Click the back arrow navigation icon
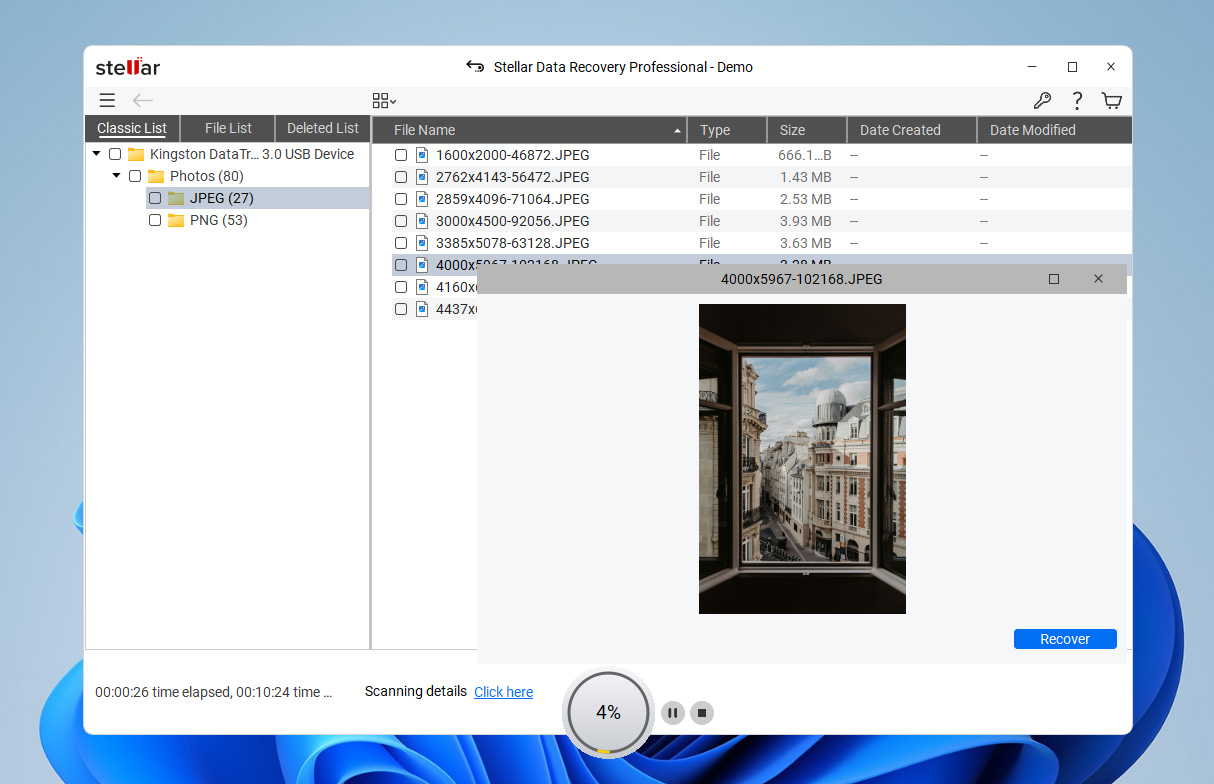The width and height of the screenshot is (1214, 784). coord(142,100)
